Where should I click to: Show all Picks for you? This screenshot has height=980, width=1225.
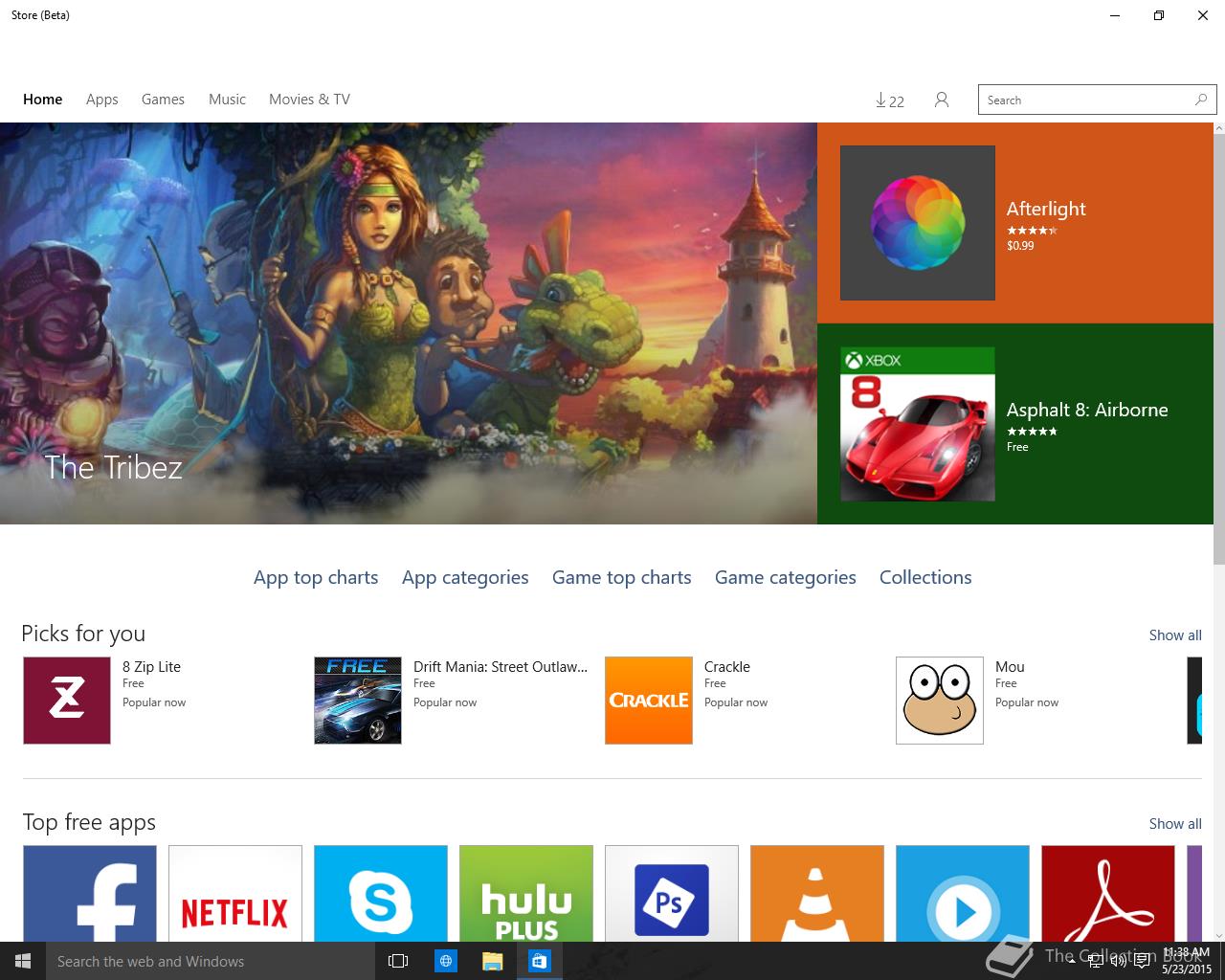(x=1175, y=635)
